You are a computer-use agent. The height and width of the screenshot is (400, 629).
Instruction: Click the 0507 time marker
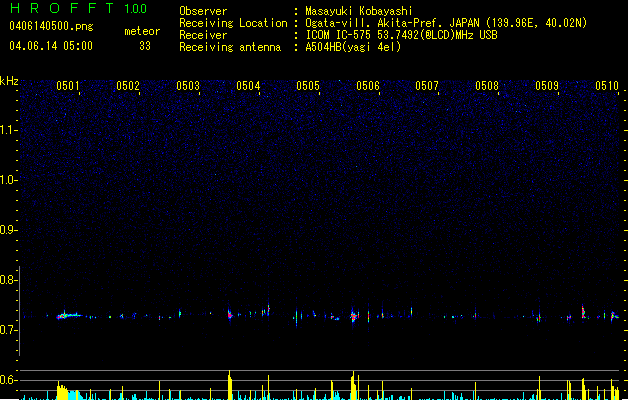(427, 86)
